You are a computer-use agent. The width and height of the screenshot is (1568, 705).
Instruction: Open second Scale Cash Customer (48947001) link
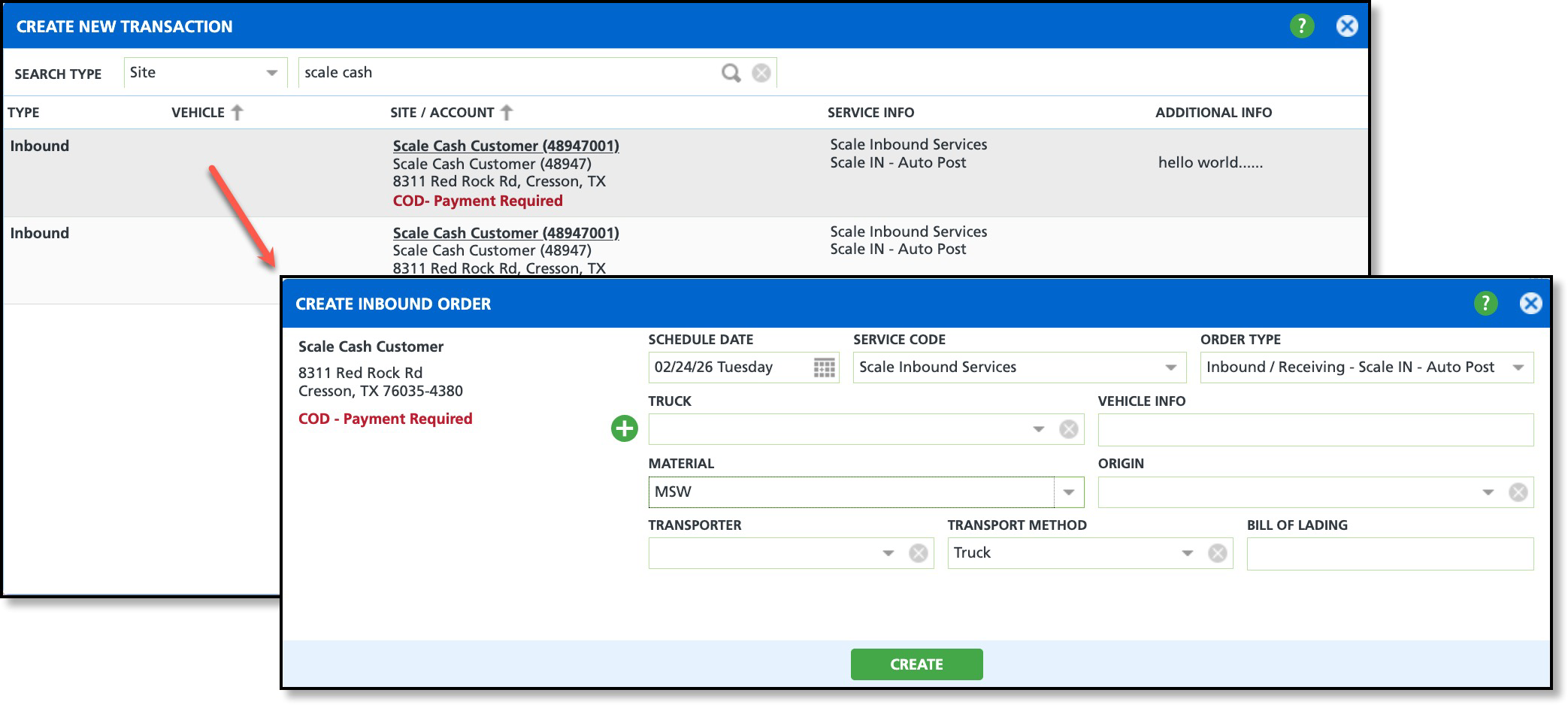click(x=506, y=233)
